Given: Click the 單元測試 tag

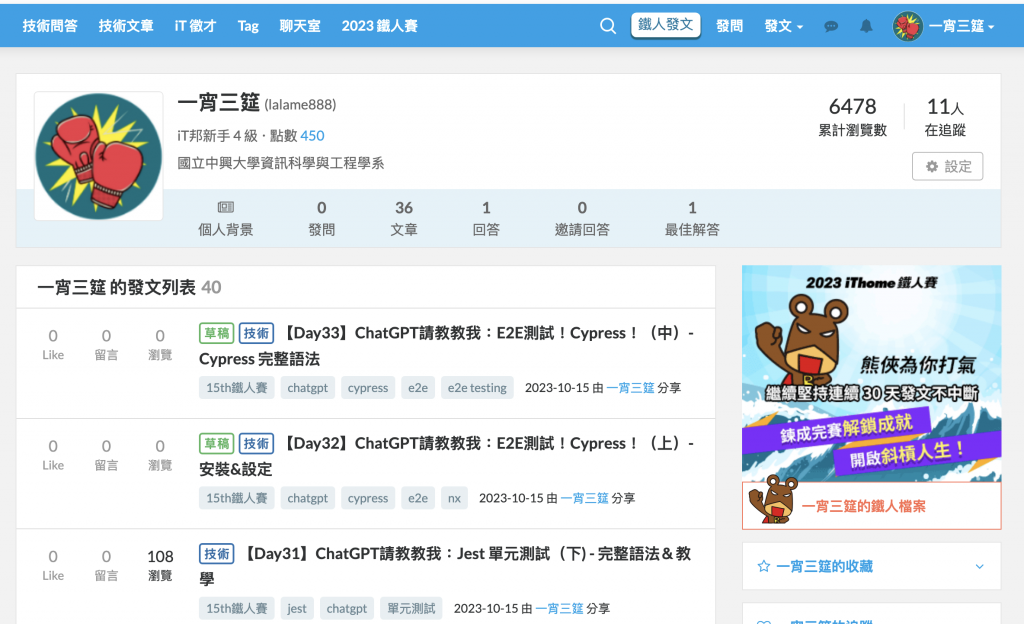Looking at the screenshot, I should [411, 608].
